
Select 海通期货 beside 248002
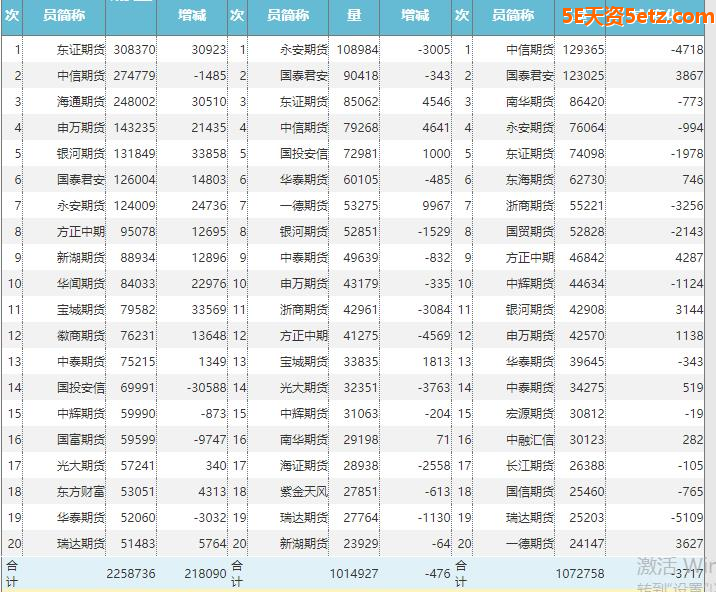[81, 101]
